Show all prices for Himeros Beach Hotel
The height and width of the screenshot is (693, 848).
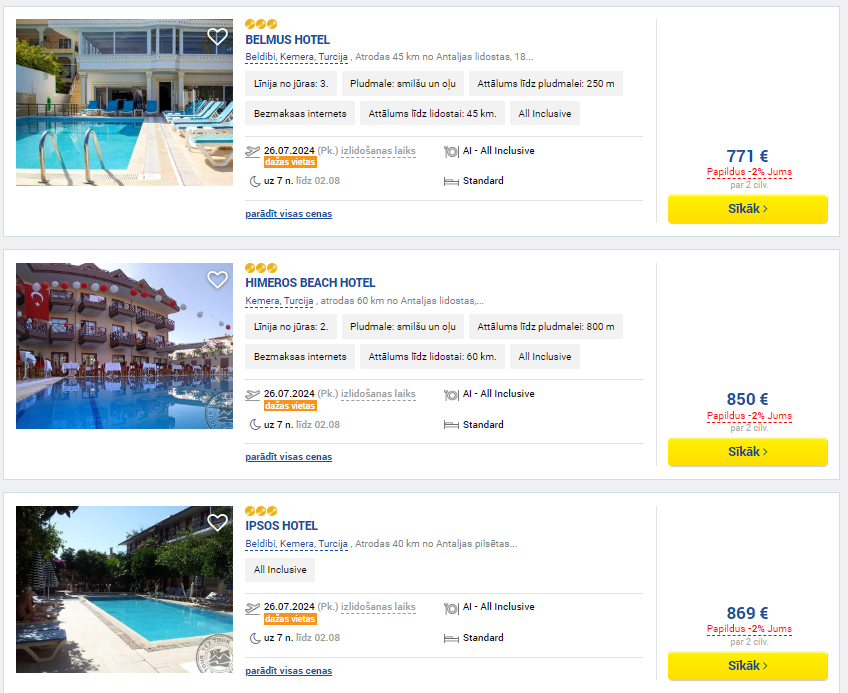[288, 457]
